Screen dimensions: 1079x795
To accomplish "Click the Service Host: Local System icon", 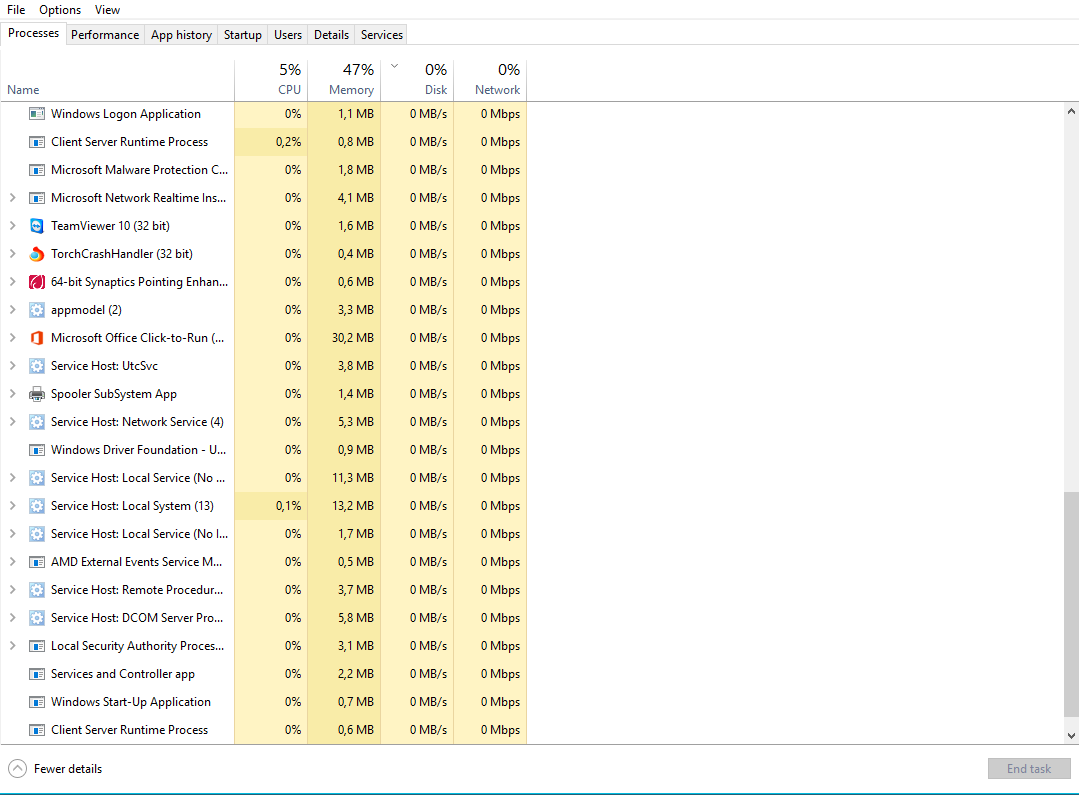I will (36, 506).
